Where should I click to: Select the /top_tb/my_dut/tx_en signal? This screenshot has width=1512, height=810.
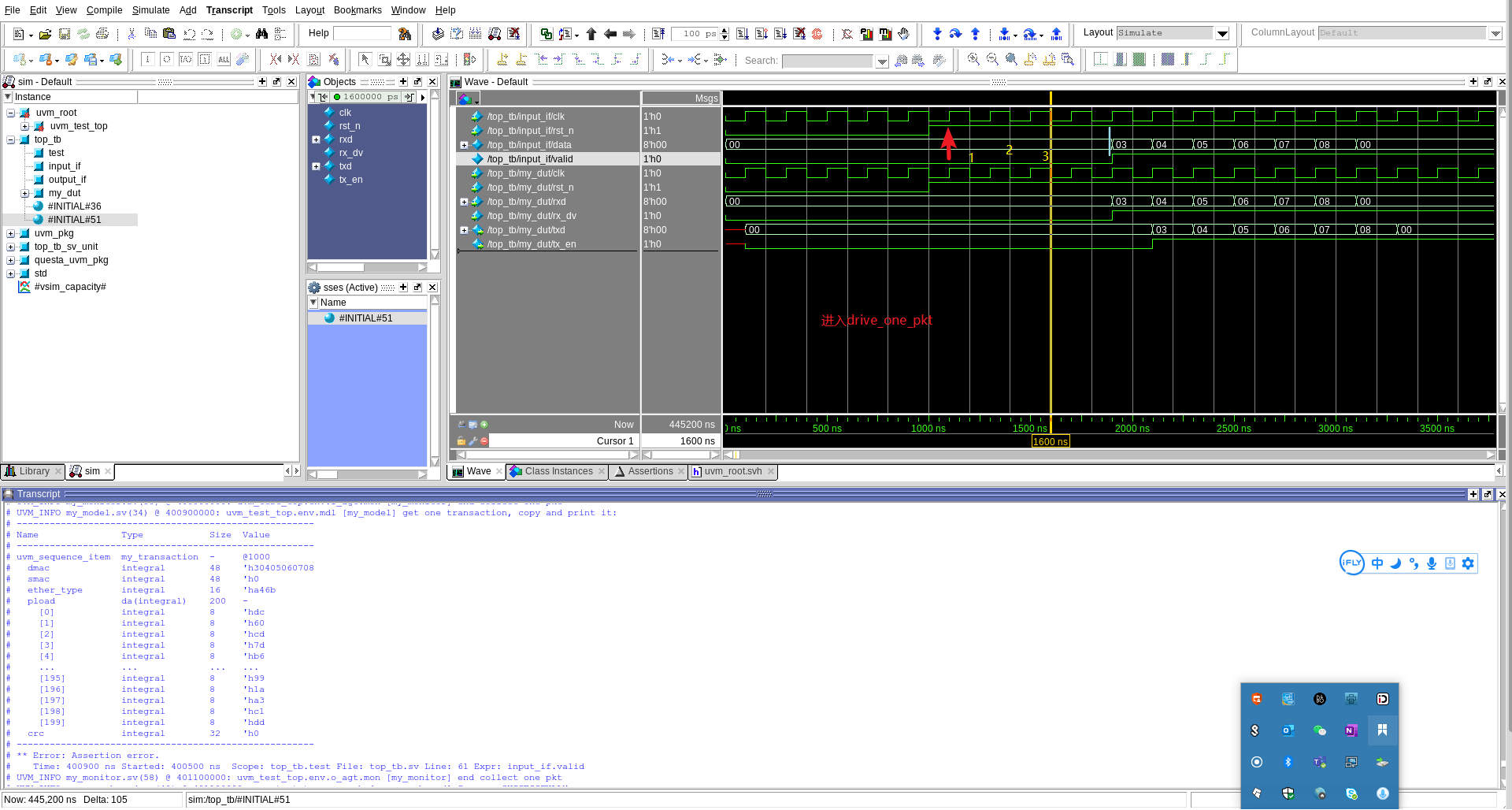531,244
